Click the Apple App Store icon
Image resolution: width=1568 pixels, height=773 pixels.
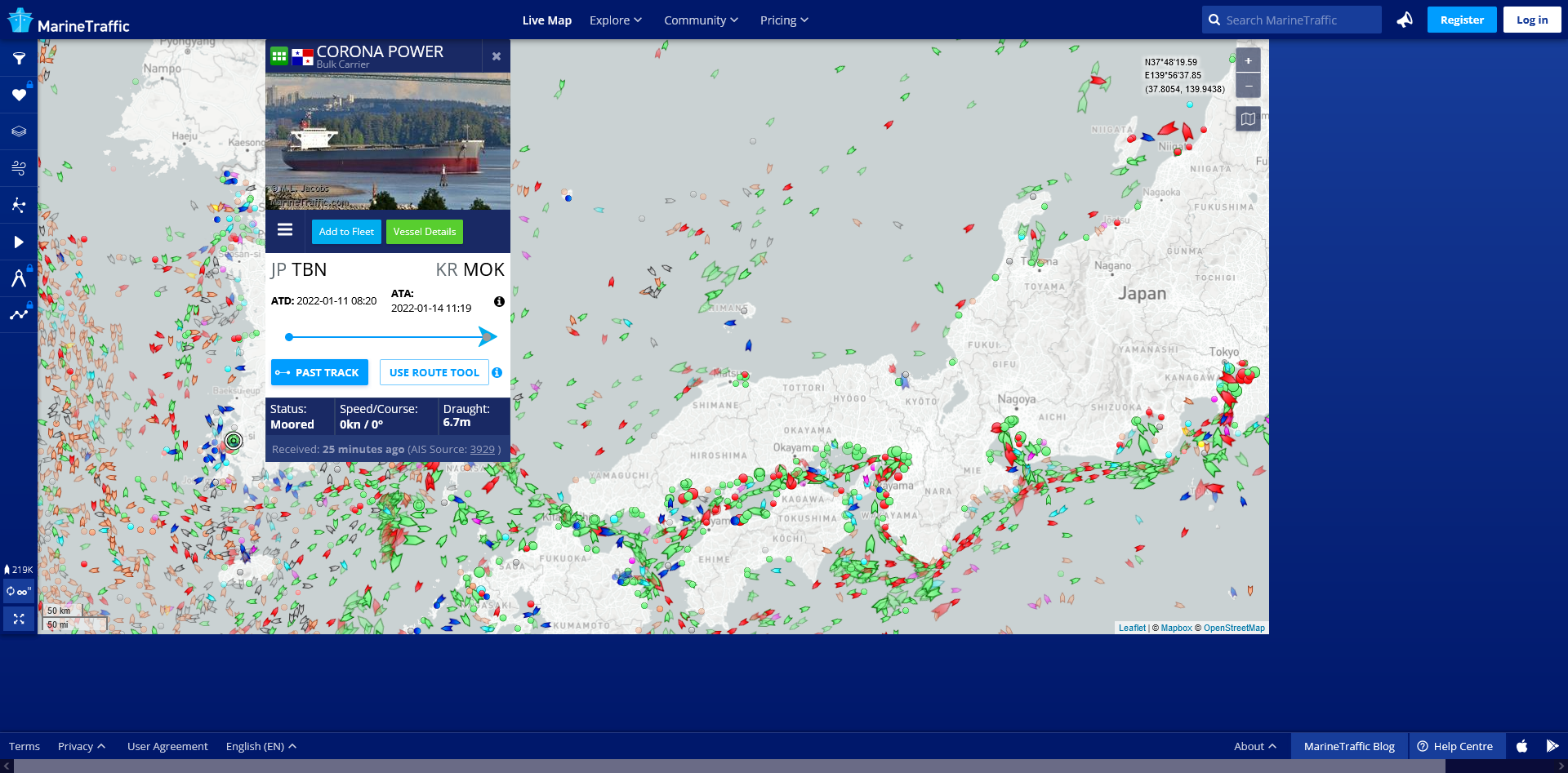tap(1522, 746)
